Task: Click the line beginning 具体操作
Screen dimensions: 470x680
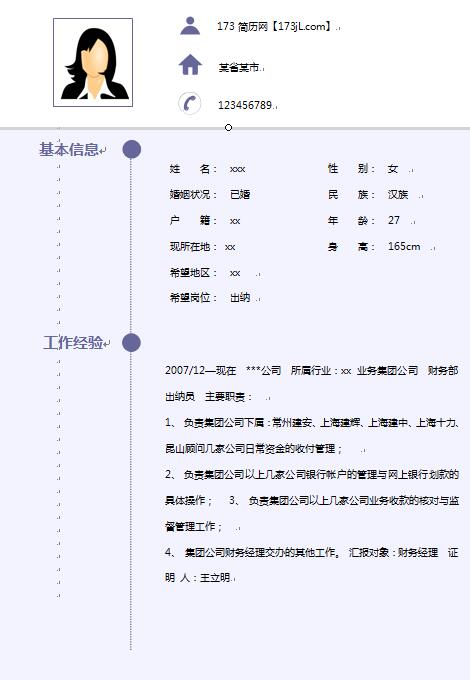Action: point(312,500)
